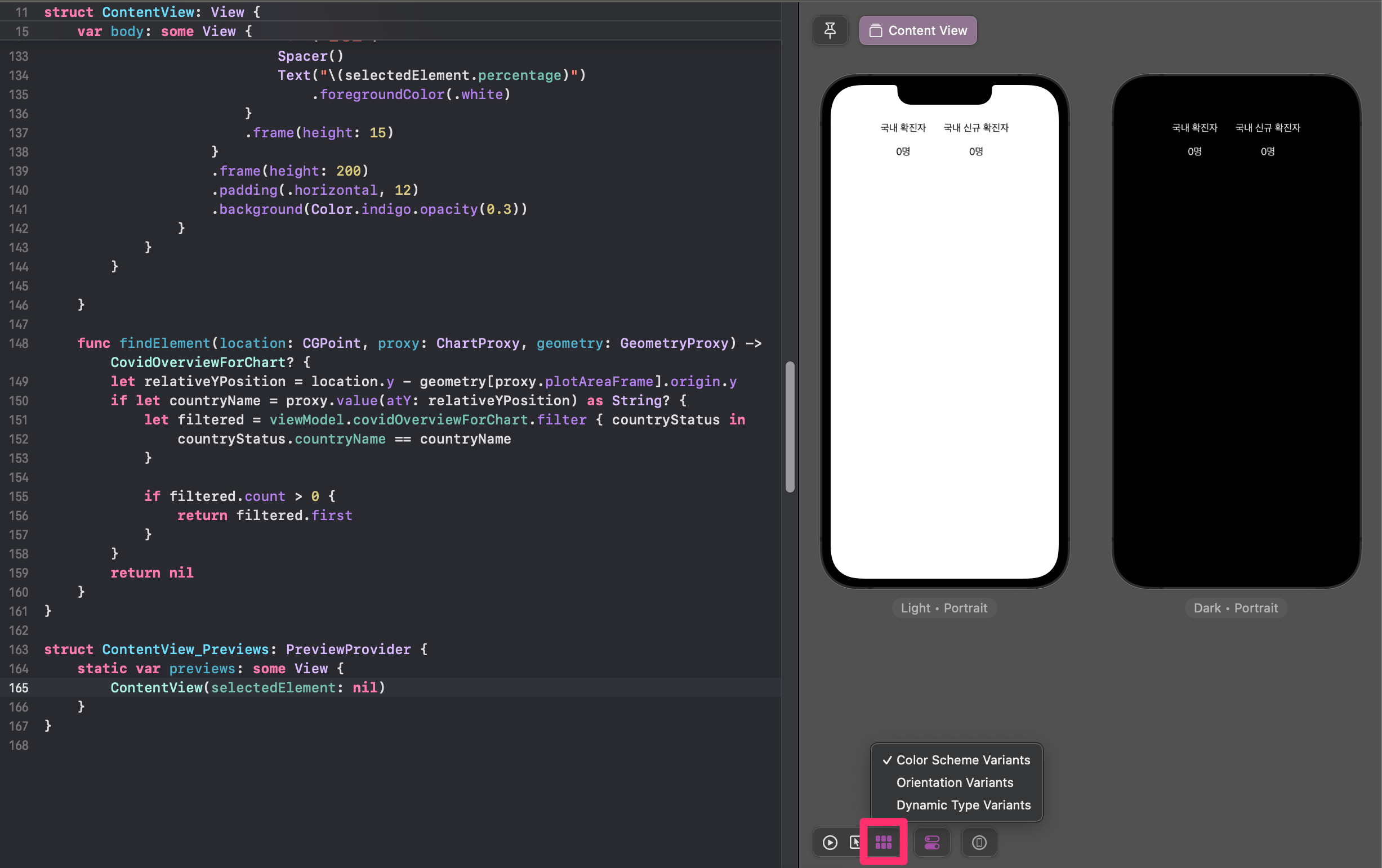Select the Light Portrait iPhone preview
Screen dimensions: 1382x868
click(944, 332)
